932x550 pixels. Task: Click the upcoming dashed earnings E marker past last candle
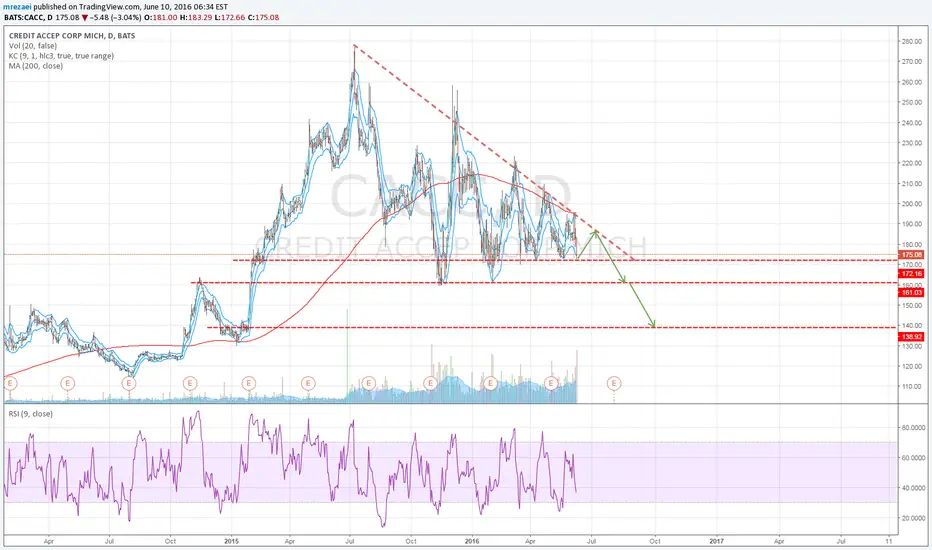(x=614, y=383)
